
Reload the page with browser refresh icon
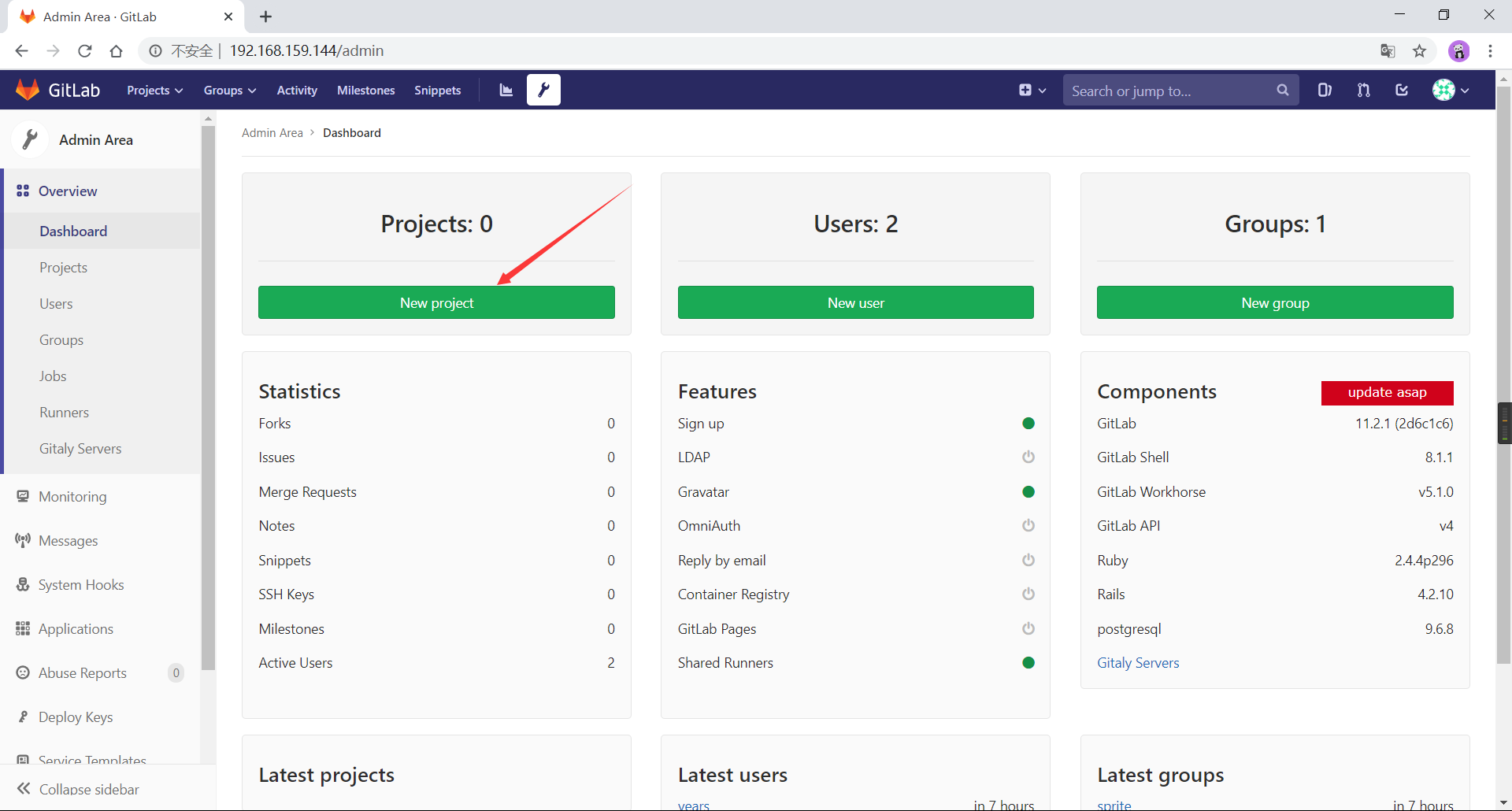tap(84, 51)
